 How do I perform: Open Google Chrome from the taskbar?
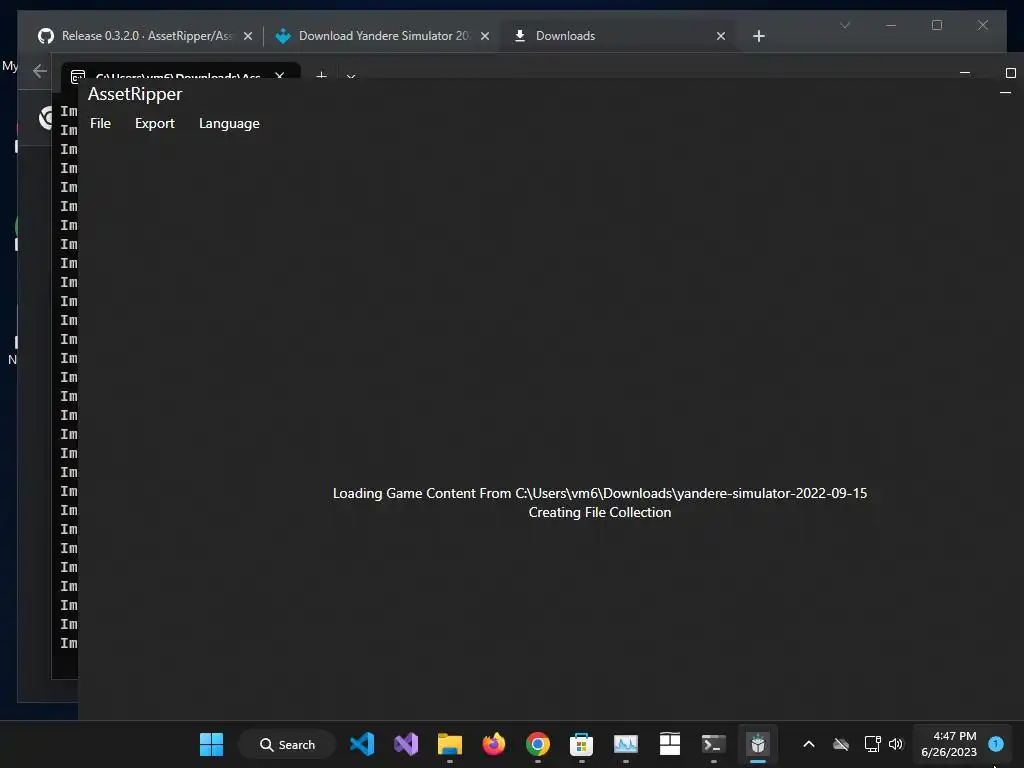pos(537,744)
